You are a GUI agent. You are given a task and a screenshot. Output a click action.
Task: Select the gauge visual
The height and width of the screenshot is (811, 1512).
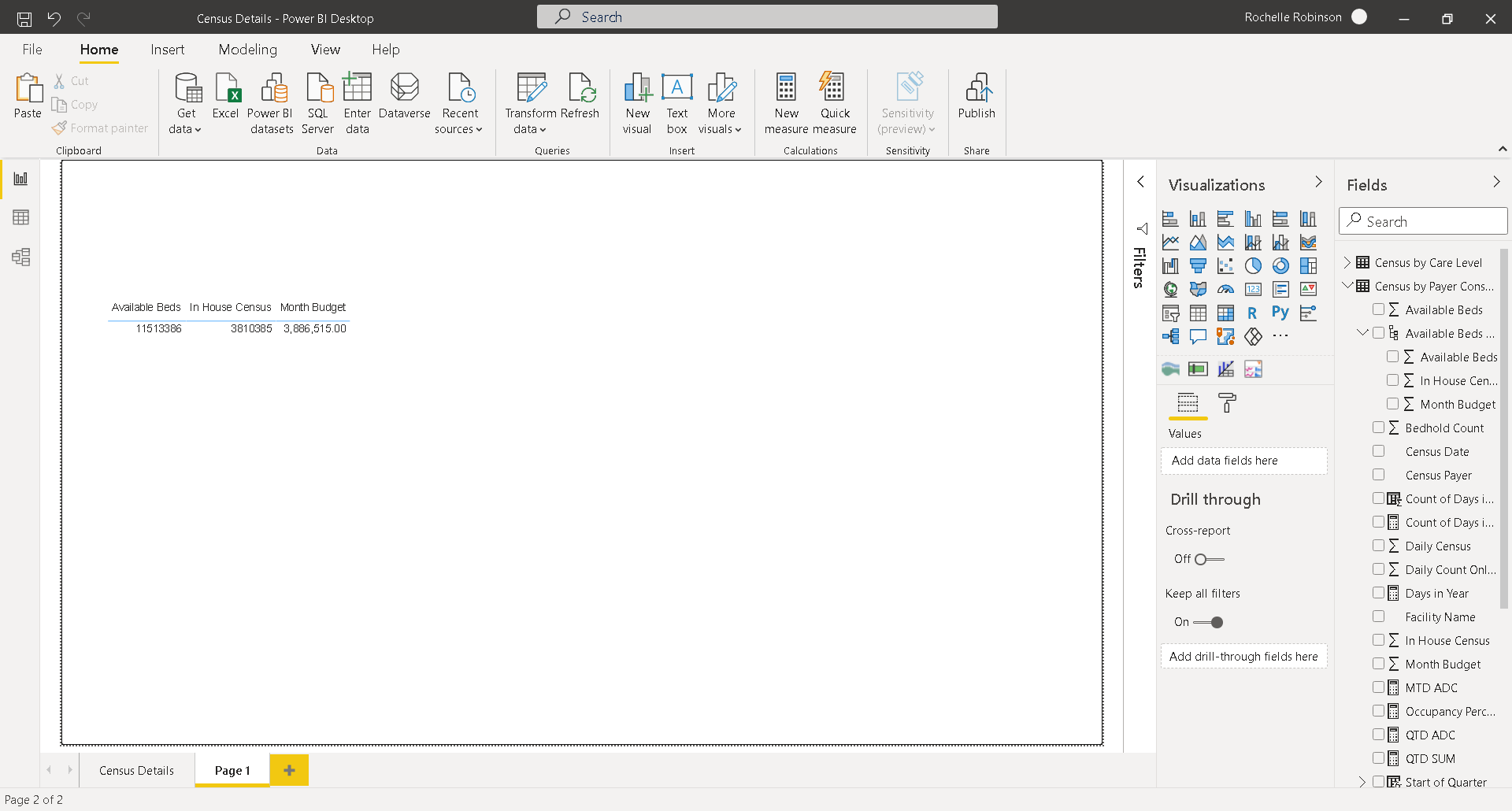(1225, 290)
